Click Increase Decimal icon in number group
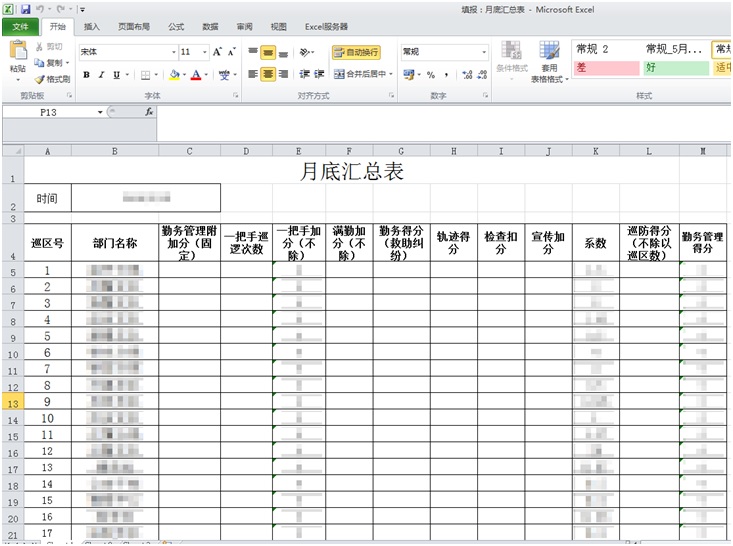The image size is (733, 546). 468,75
